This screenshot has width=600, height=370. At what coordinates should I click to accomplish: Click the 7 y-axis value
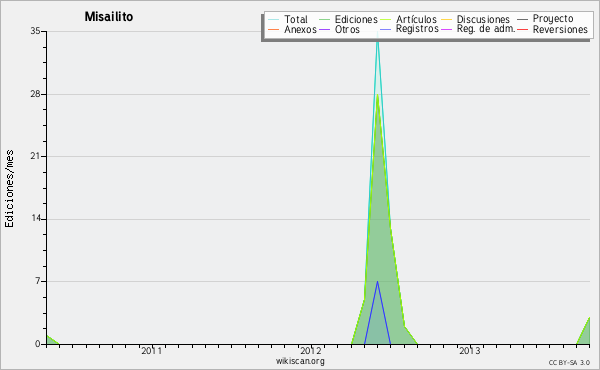38,281
